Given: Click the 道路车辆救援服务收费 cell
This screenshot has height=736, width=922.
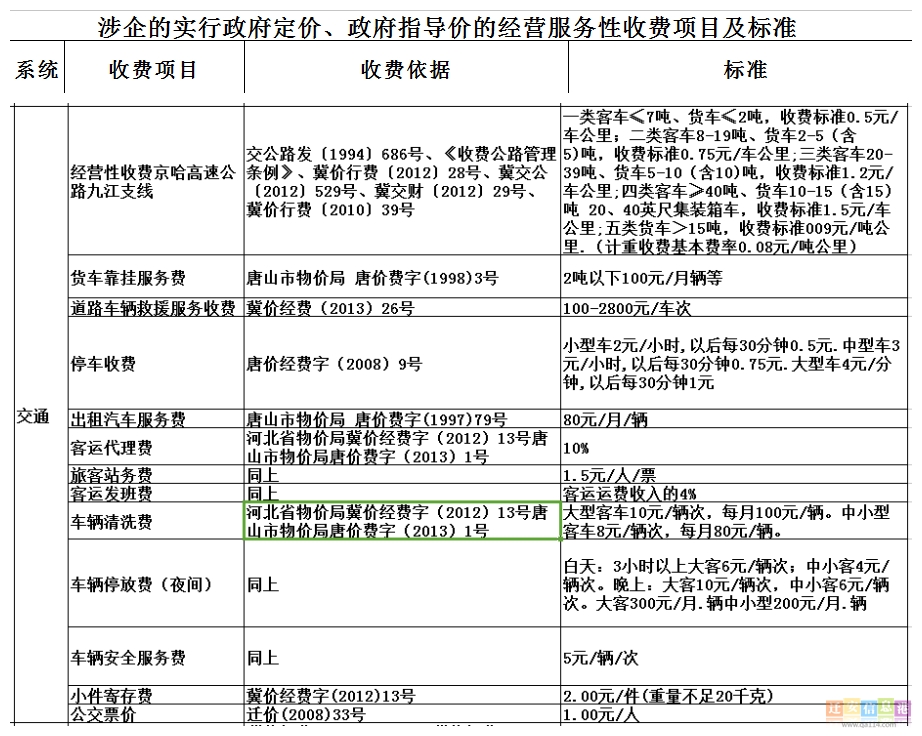Looking at the screenshot, I should (x=153, y=309).
